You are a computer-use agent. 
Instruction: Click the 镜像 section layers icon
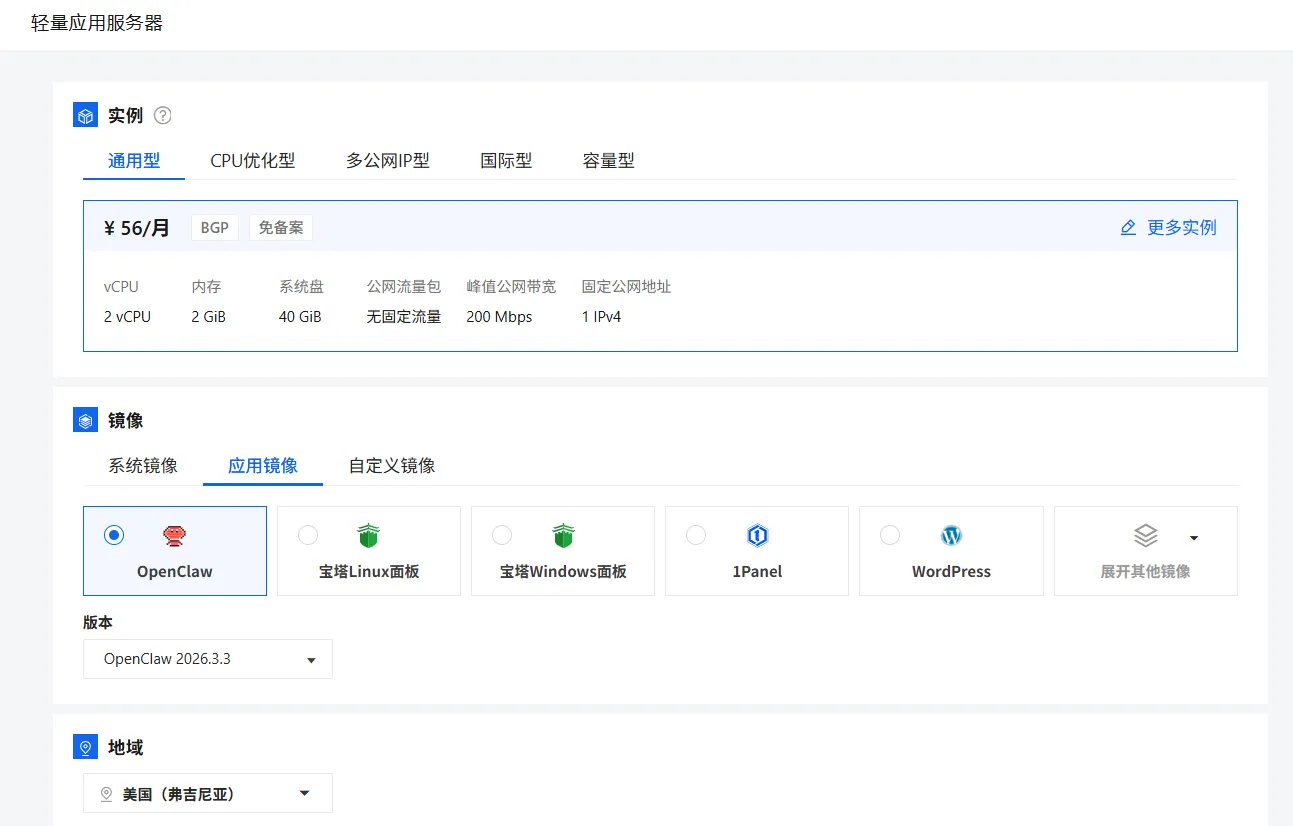tap(86, 420)
